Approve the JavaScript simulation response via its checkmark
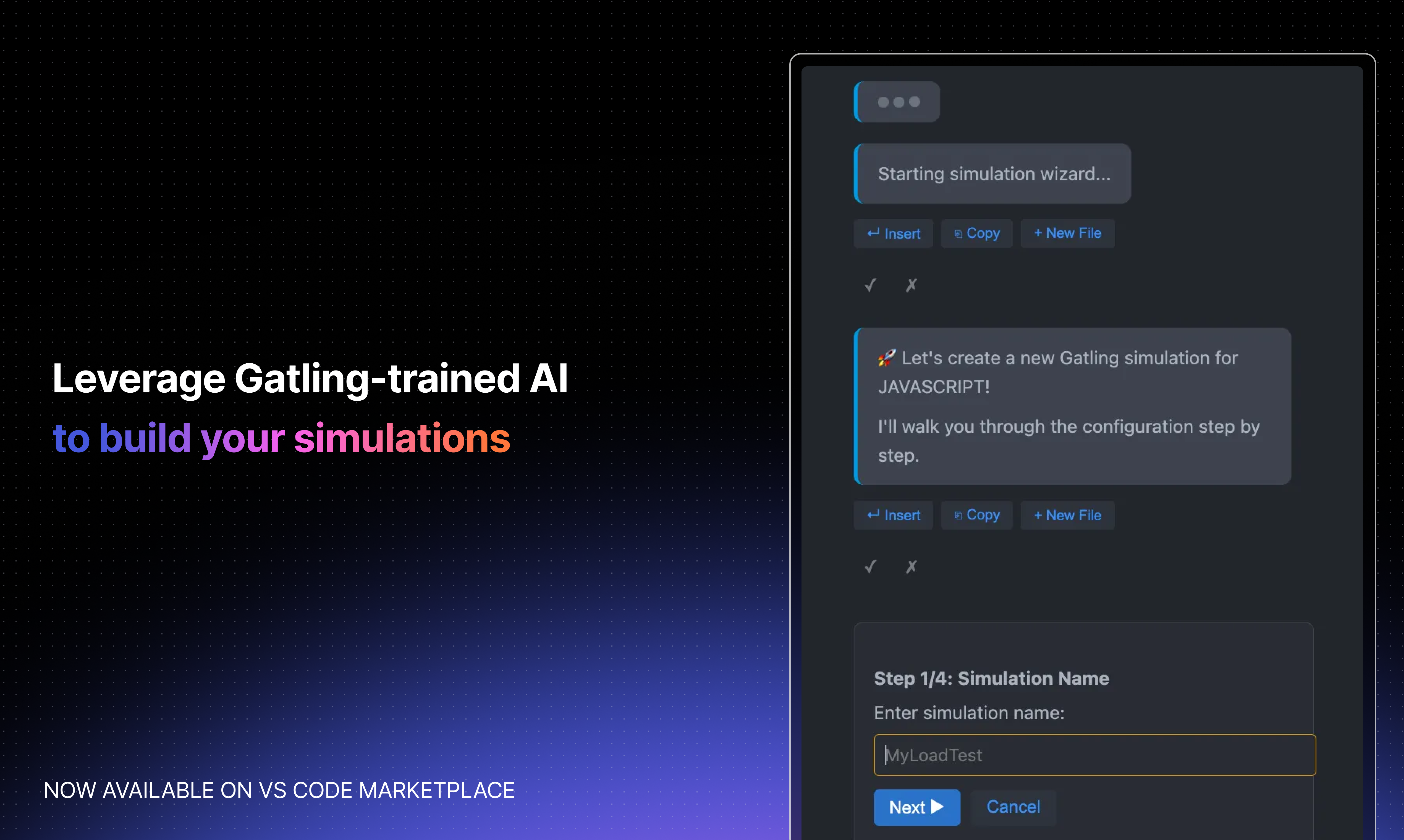Viewport: 1404px width, 840px height. [870, 566]
